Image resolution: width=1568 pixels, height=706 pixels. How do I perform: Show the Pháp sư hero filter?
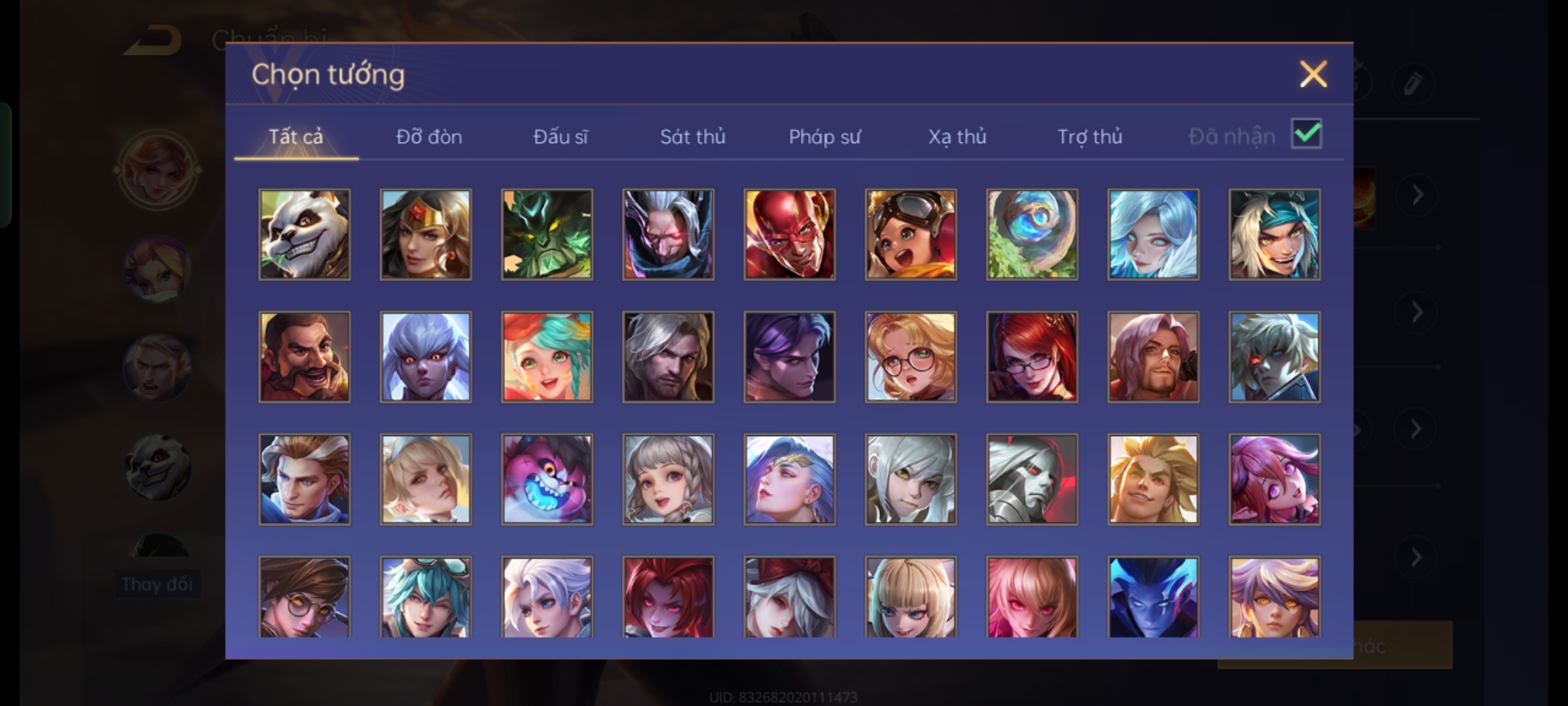point(825,137)
